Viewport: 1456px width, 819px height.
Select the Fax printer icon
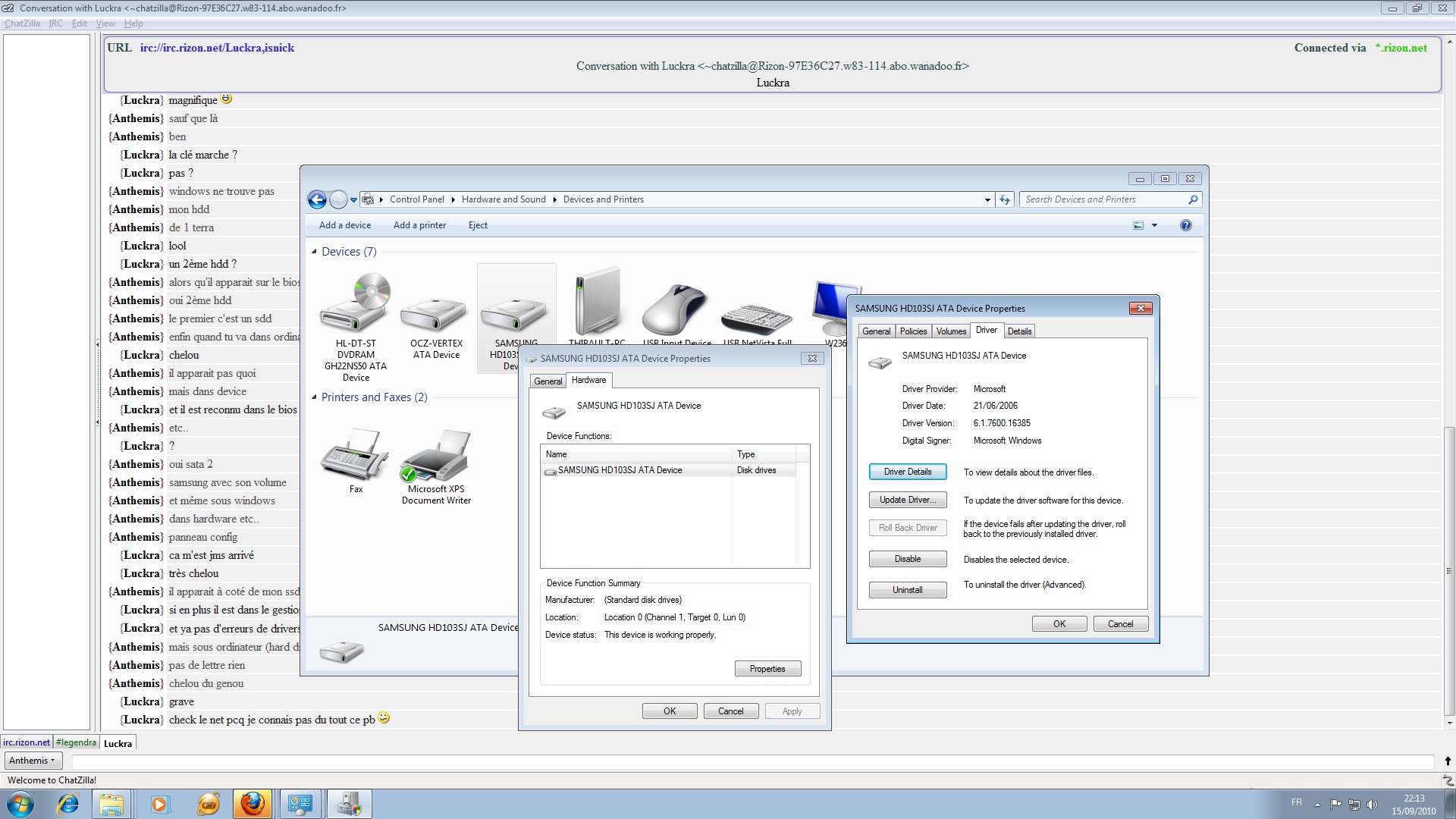point(354,454)
